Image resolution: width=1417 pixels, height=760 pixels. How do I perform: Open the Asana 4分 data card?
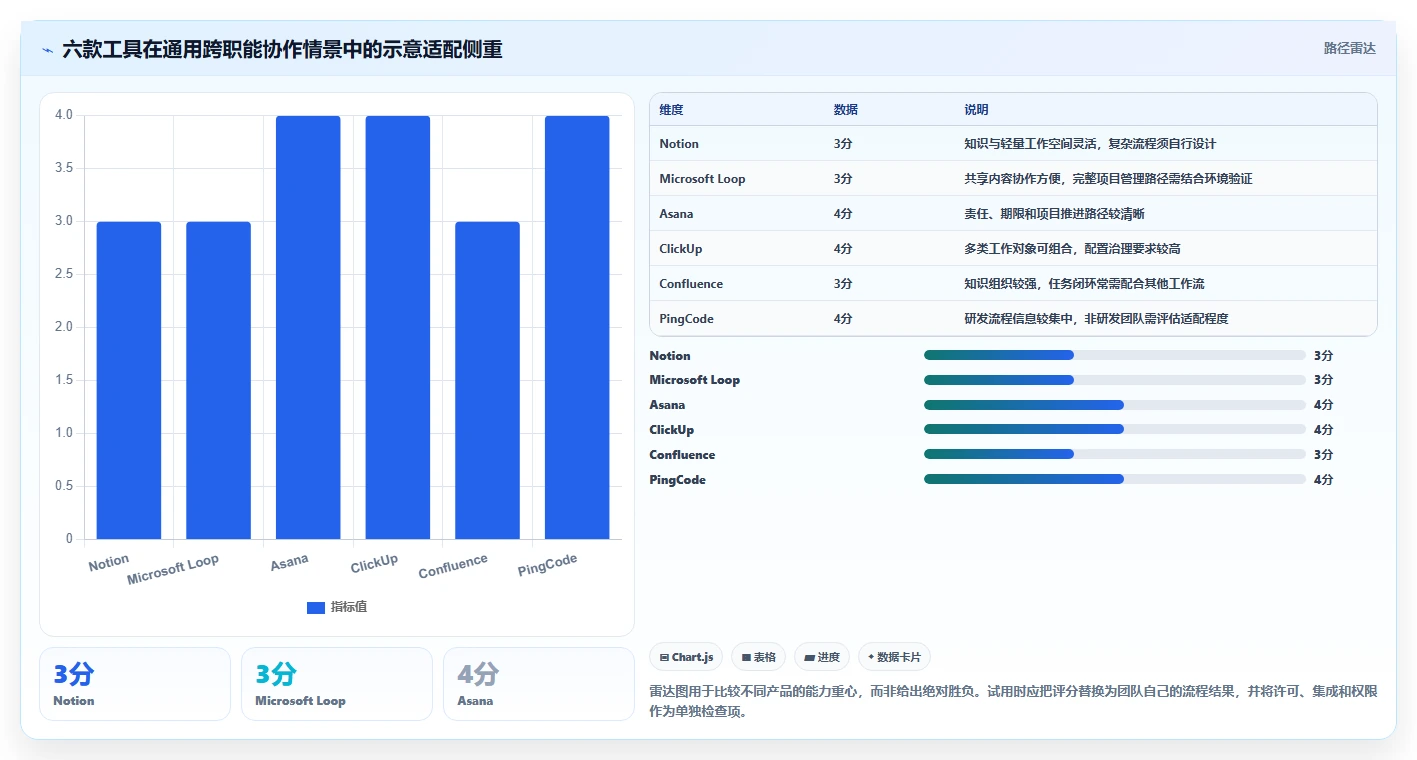[x=539, y=684]
